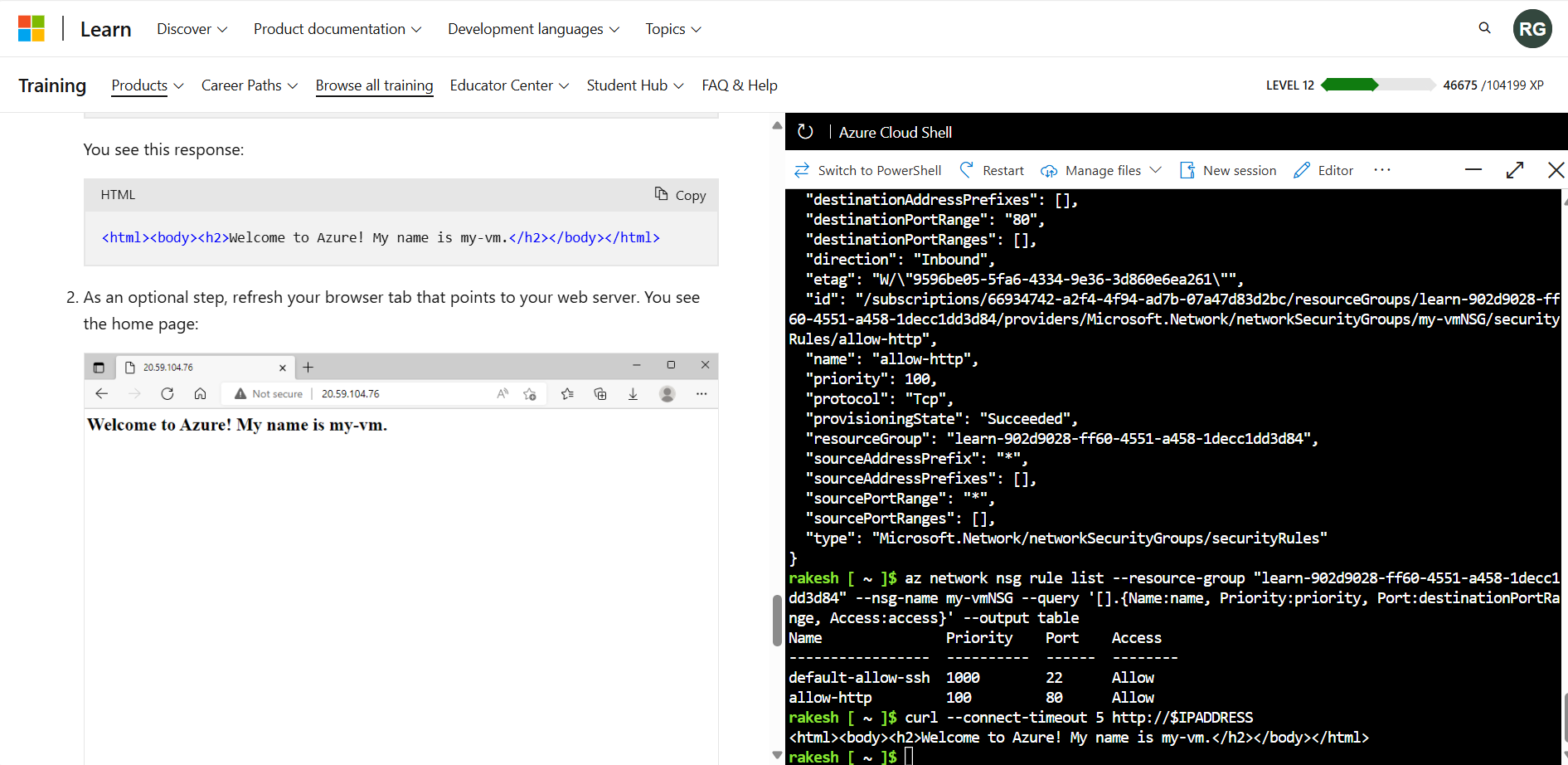Open Browse all training
The image size is (1568, 765).
374,85
